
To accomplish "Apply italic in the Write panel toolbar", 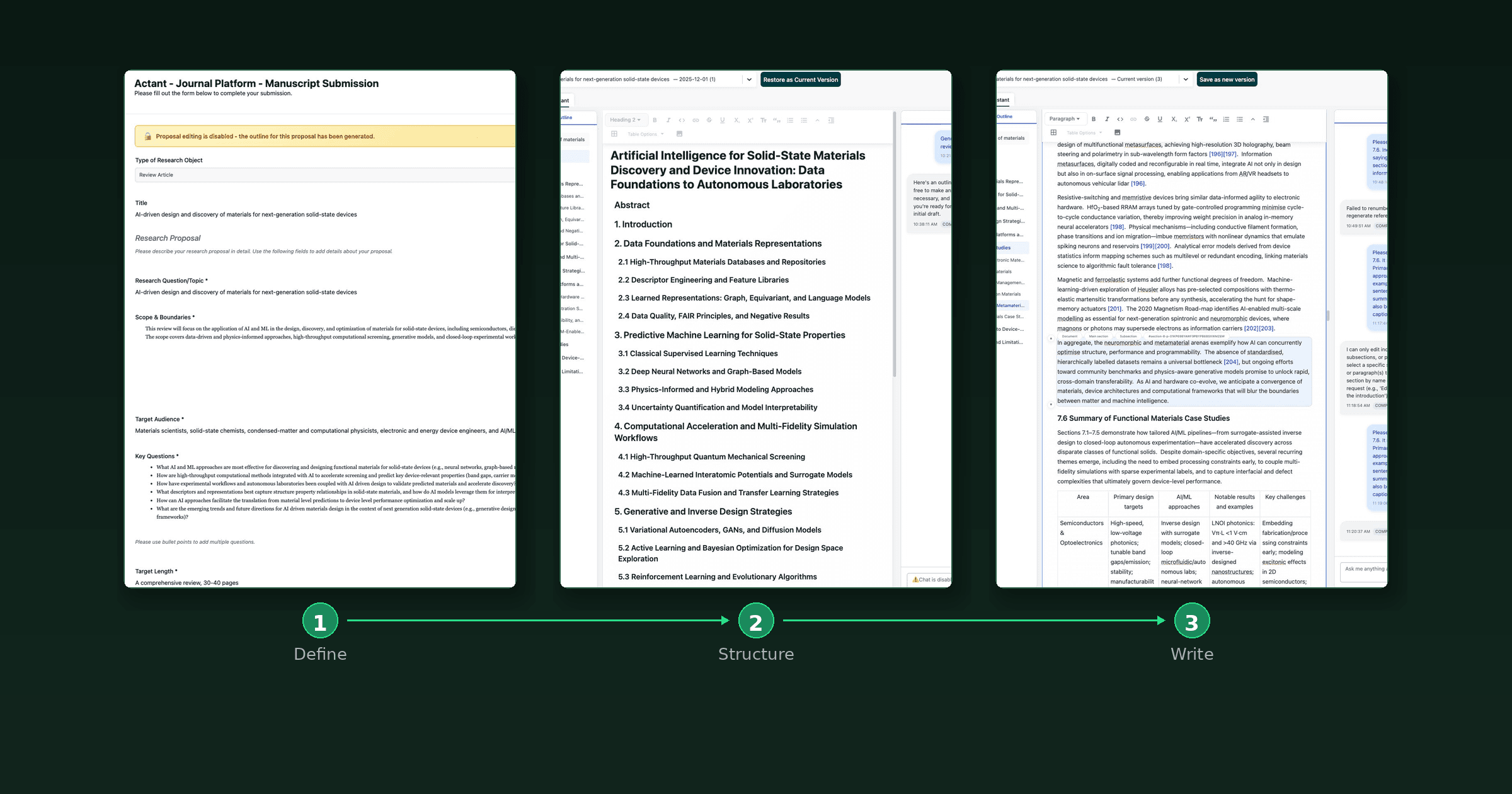I will tap(1107, 119).
